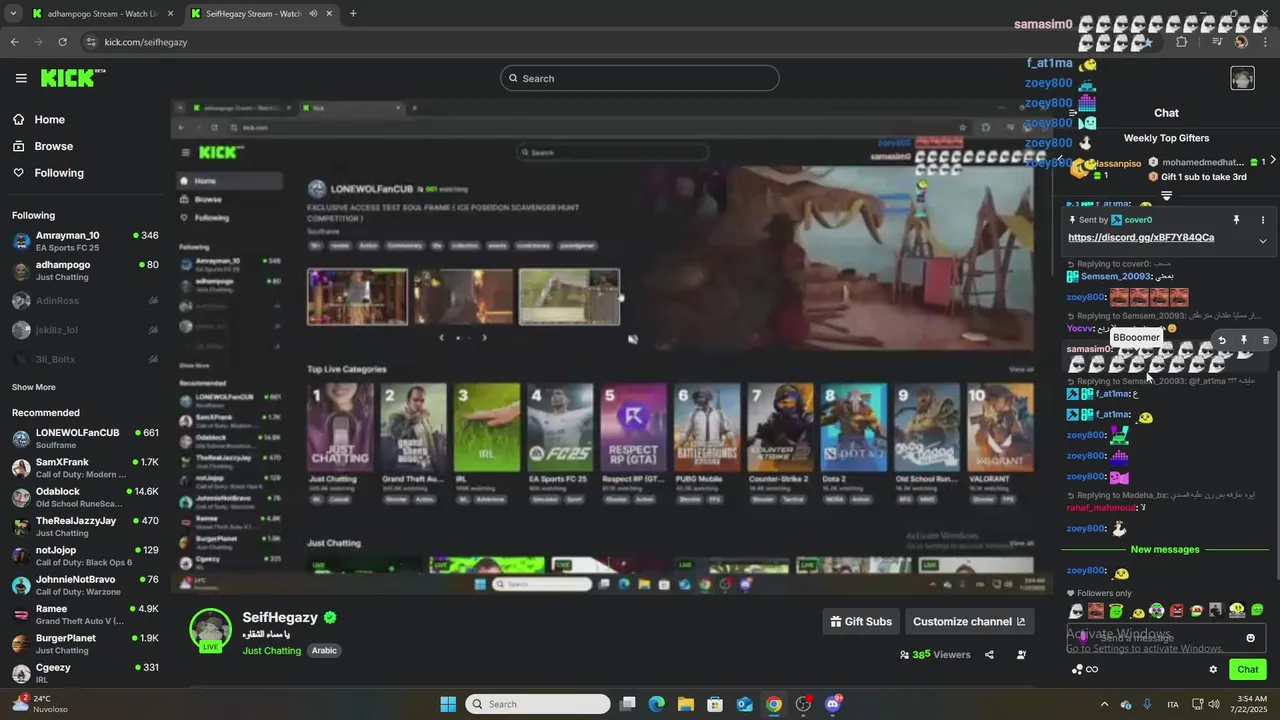Click the Gift Subs button
The height and width of the screenshot is (720, 1280).
tap(861, 621)
